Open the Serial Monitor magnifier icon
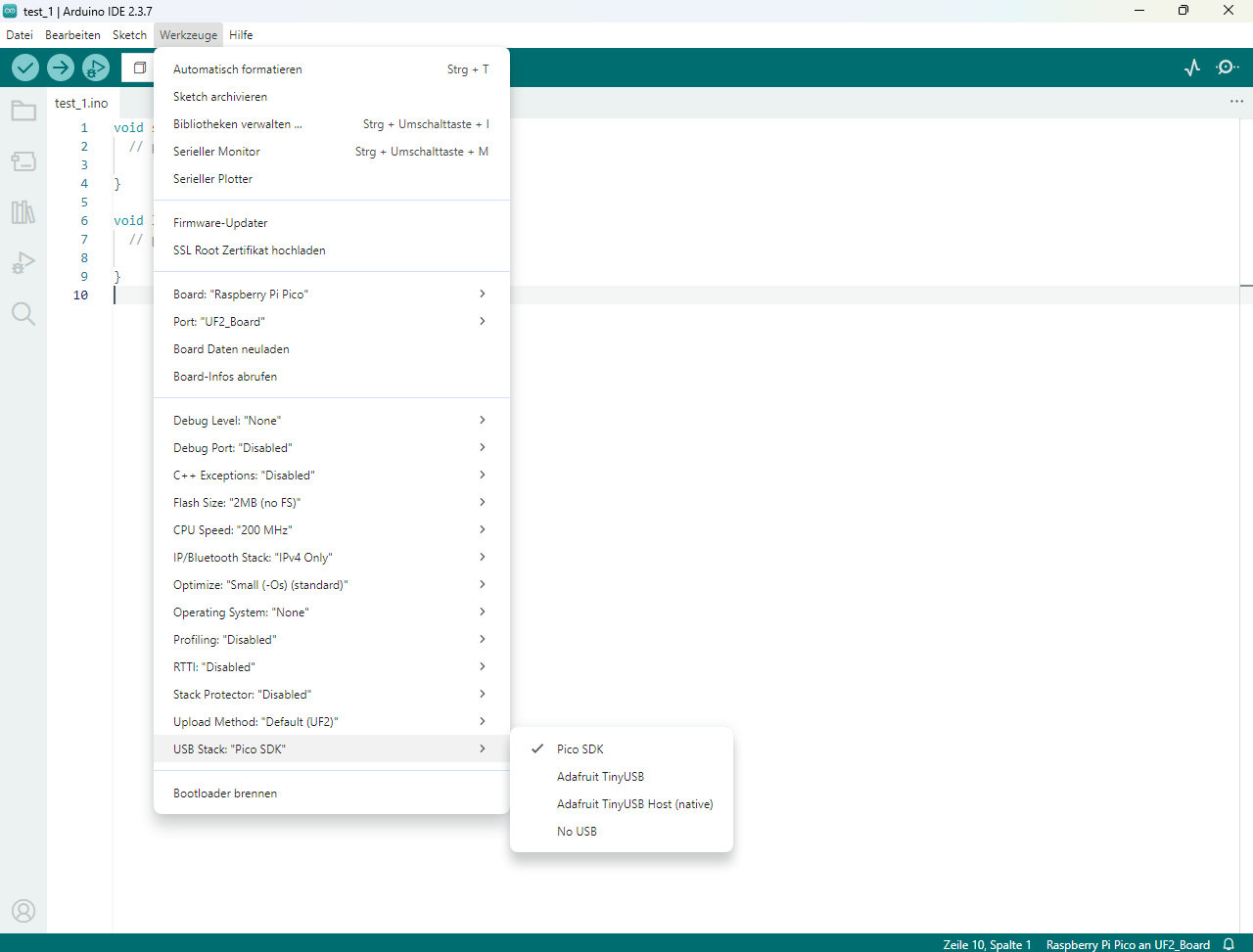Image resolution: width=1253 pixels, height=952 pixels. (1227, 68)
